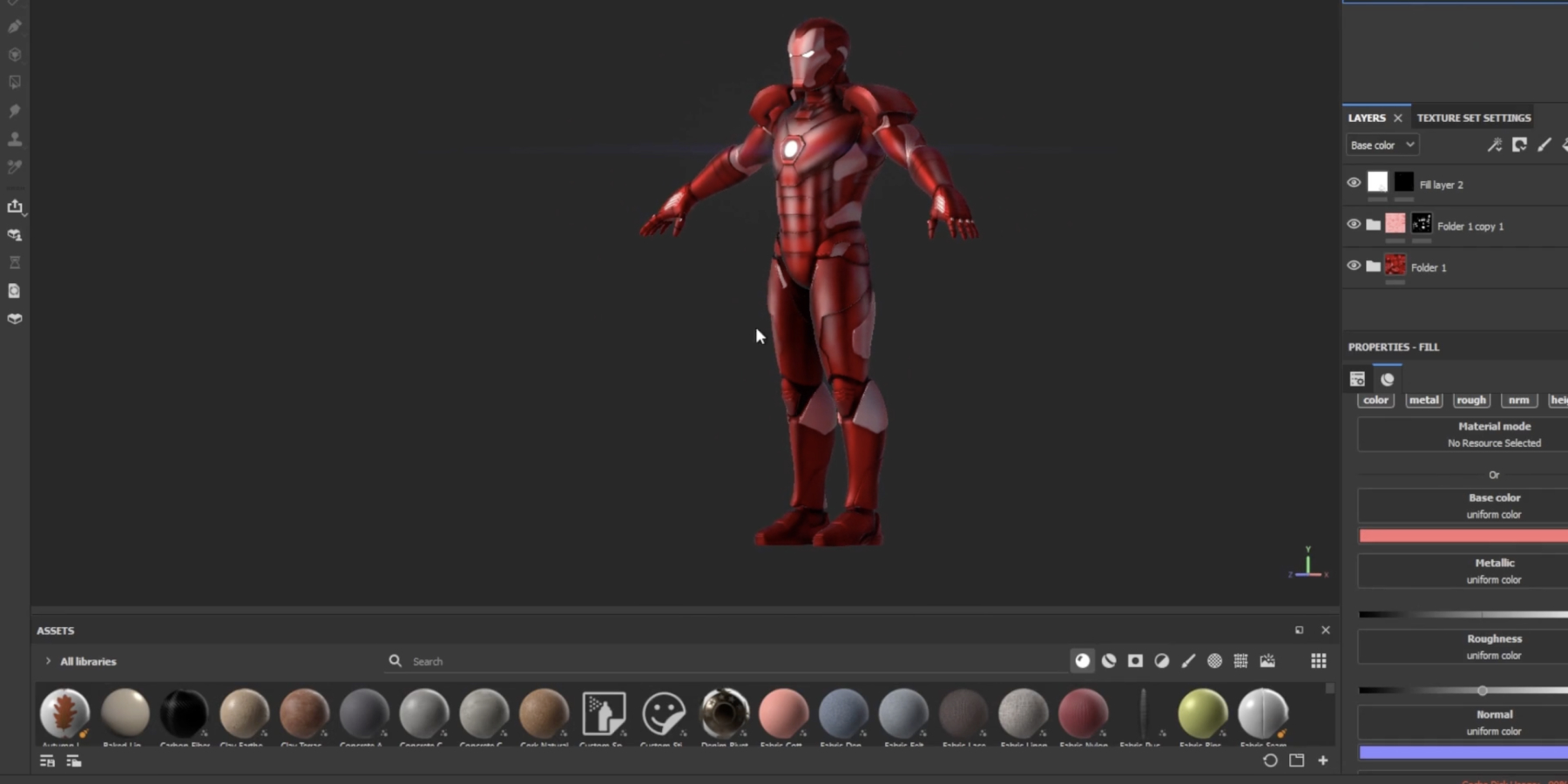This screenshot has height=784, width=1568.
Task: Expand the All libraries tree
Action: (48, 661)
